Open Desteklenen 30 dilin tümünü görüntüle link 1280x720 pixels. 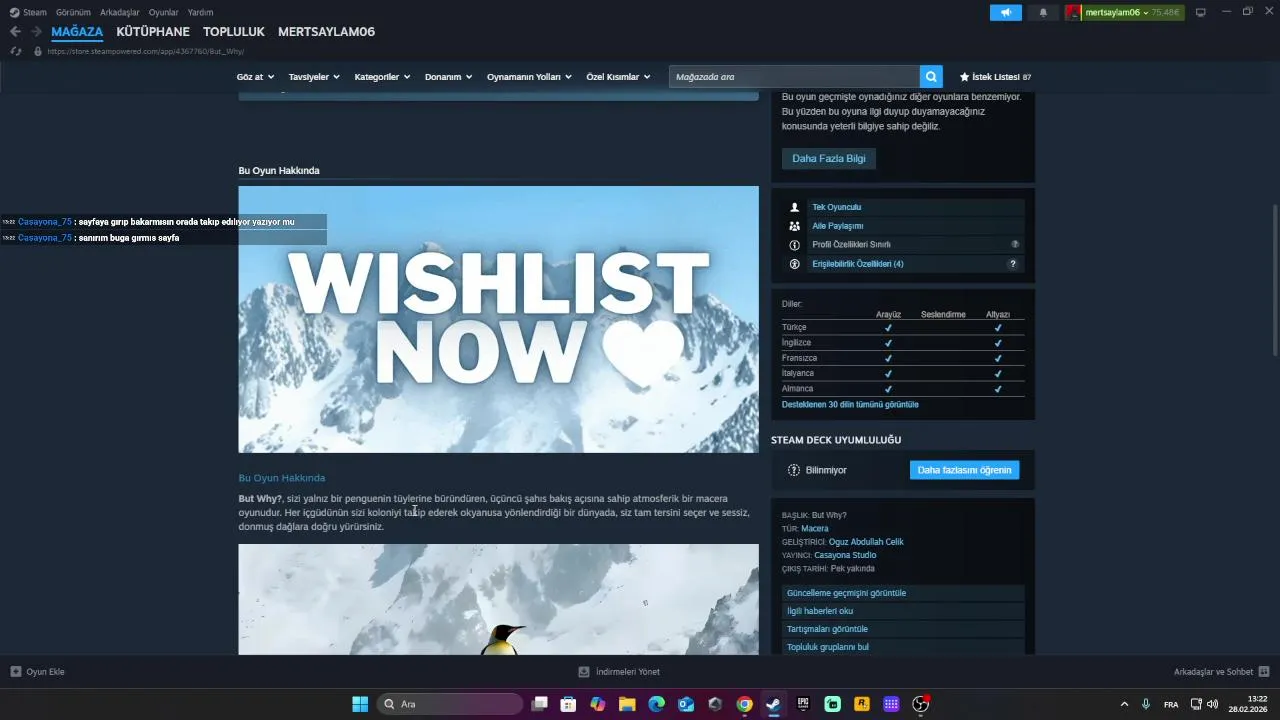850,405
